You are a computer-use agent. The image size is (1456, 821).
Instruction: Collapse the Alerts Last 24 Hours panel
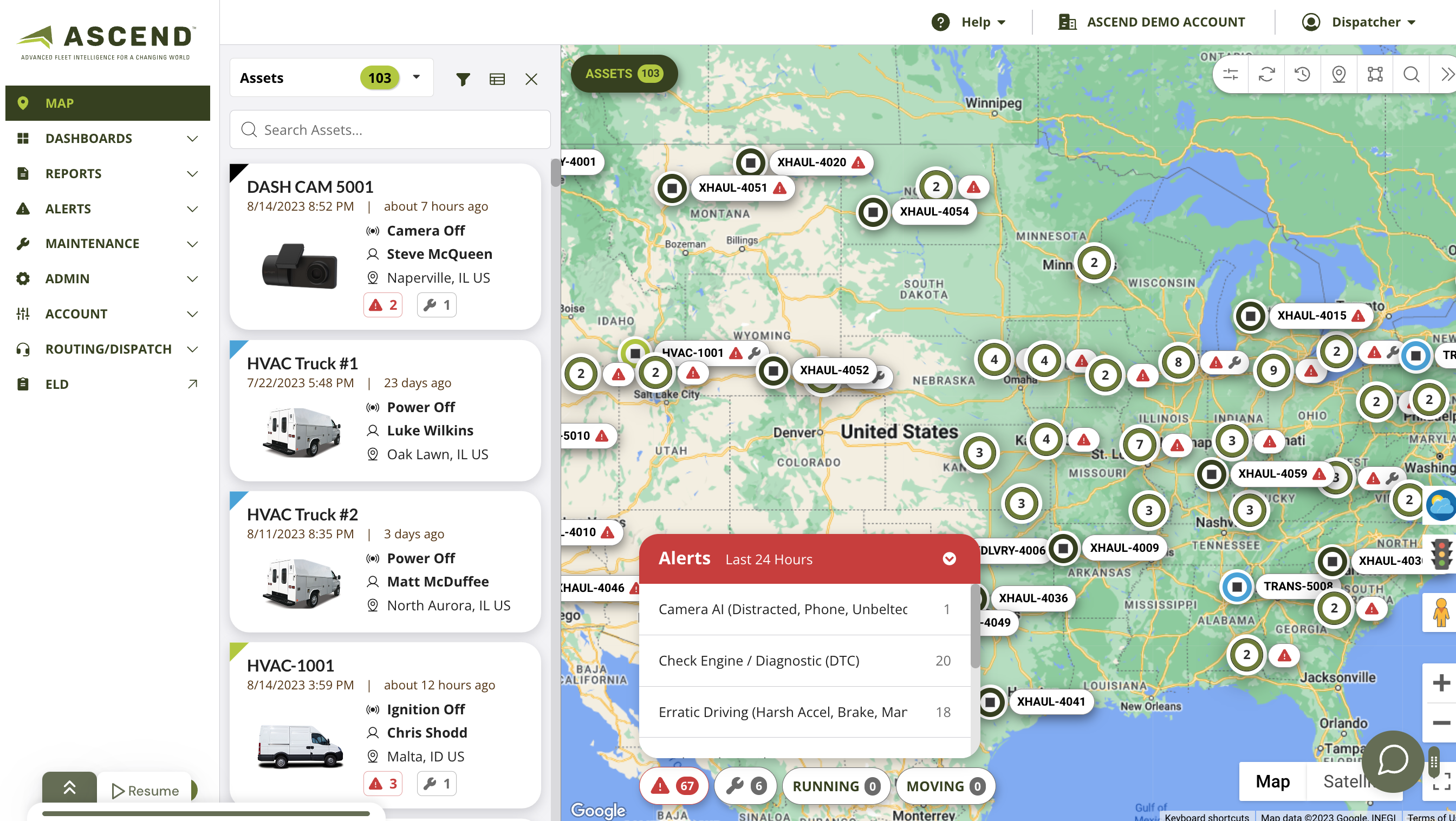pyautogui.click(x=949, y=559)
